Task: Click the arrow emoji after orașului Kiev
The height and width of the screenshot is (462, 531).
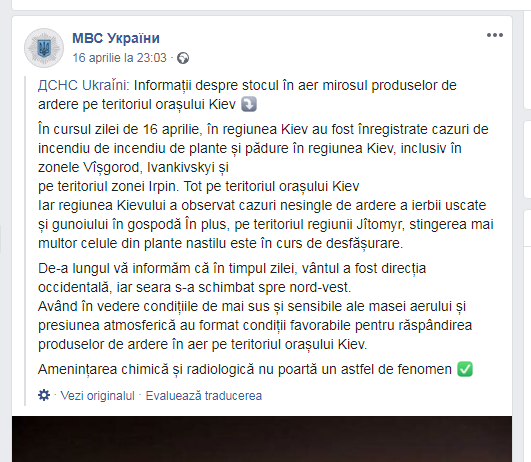Action: (x=249, y=104)
